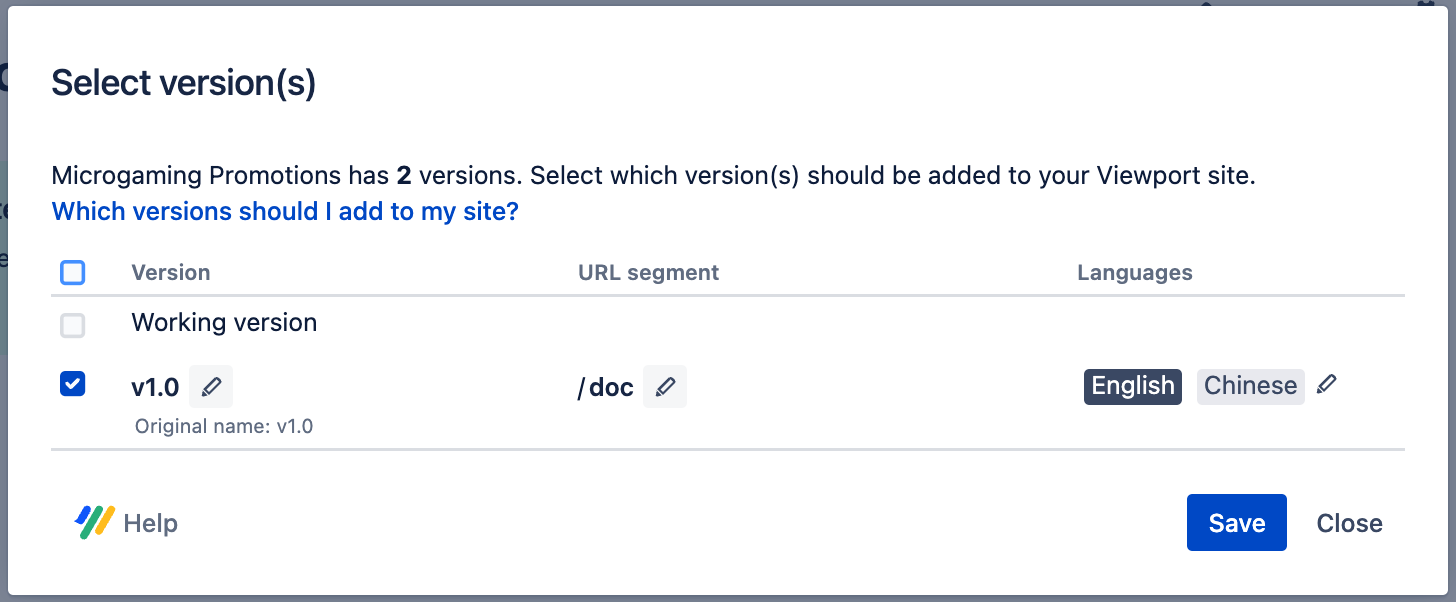Click the bold v1.0 version name
1456x602 pixels.
[155, 388]
